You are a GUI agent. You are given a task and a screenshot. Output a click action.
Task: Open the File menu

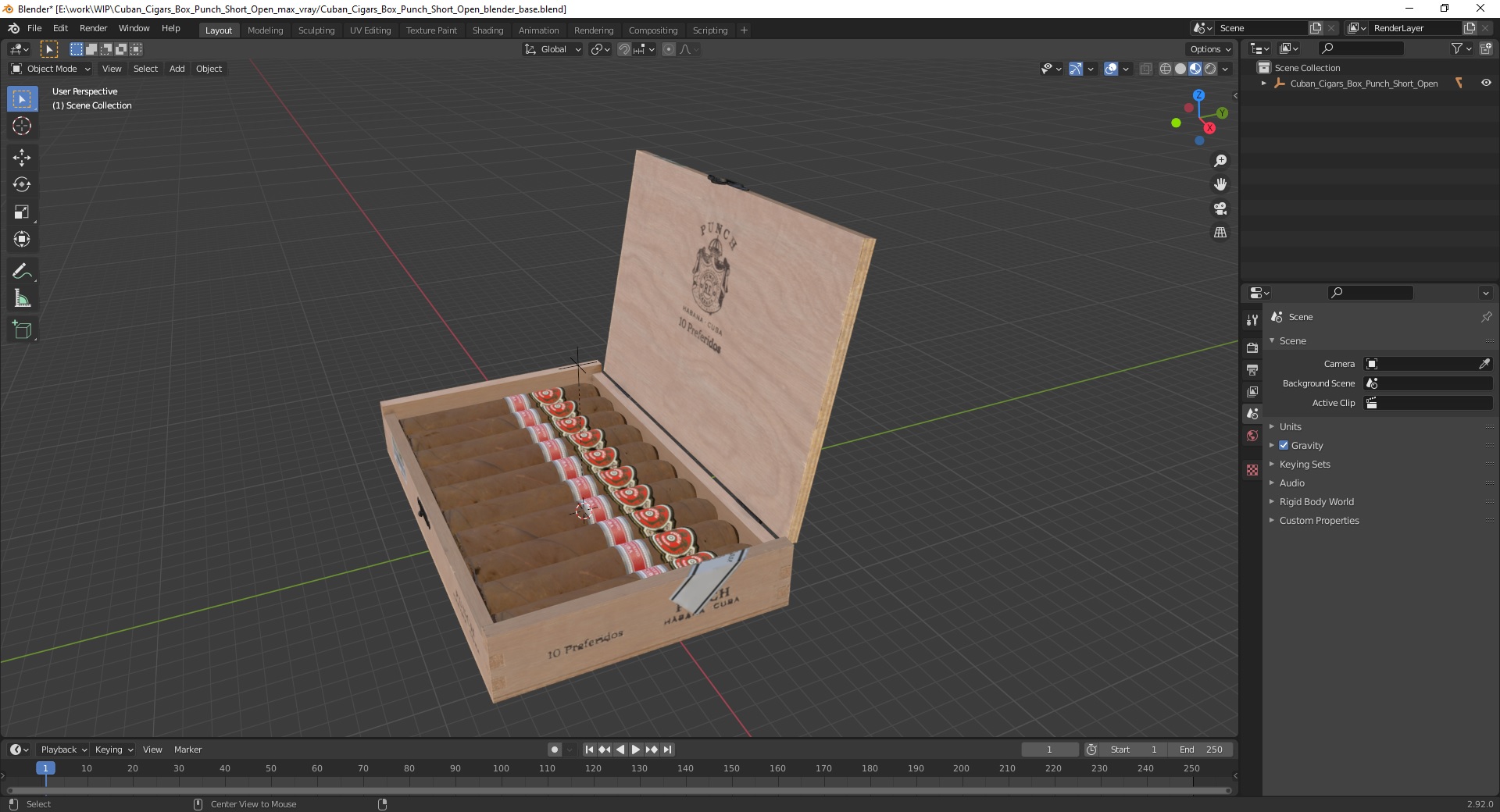pyautogui.click(x=34, y=28)
